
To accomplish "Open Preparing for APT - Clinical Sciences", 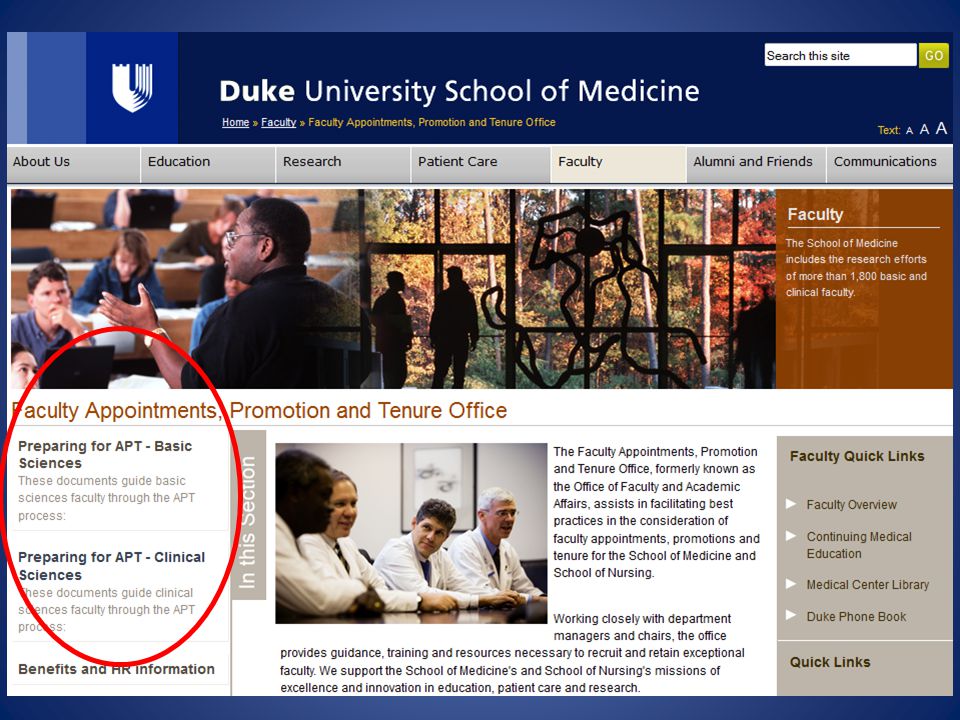I will (112, 566).
